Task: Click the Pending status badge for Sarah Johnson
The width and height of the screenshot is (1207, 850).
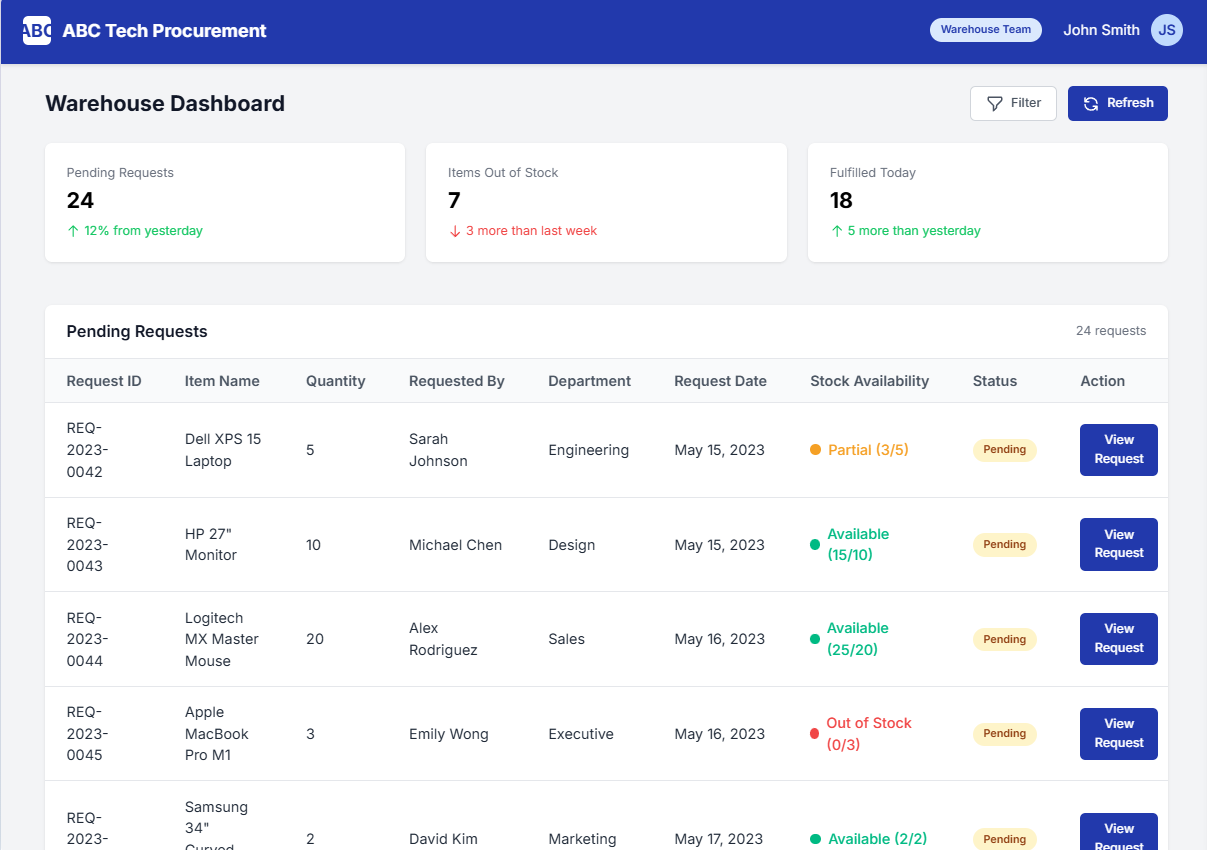Action: coord(1004,450)
